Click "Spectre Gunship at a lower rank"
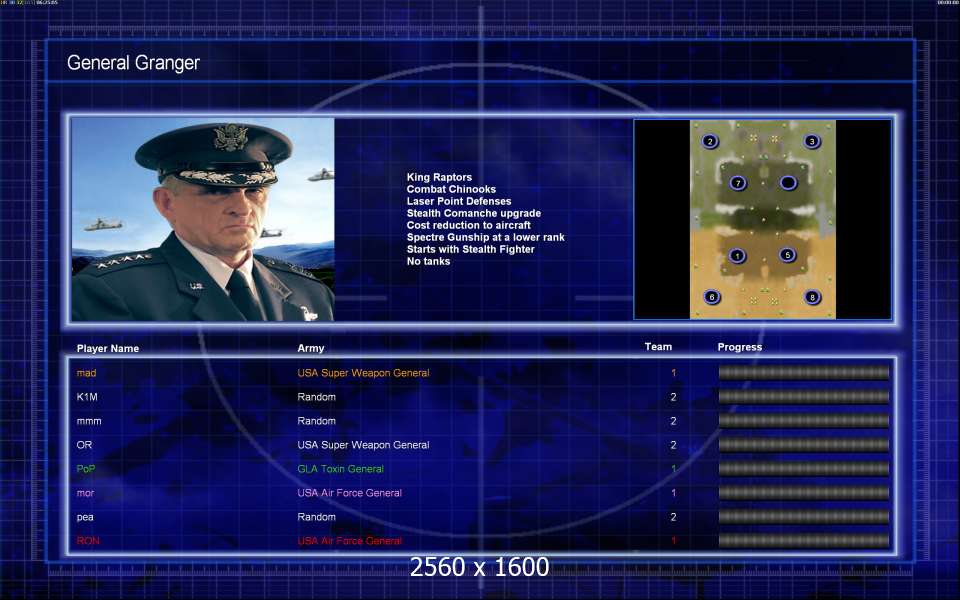This screenshot has height=600, width=960. [x=486, y=237]
